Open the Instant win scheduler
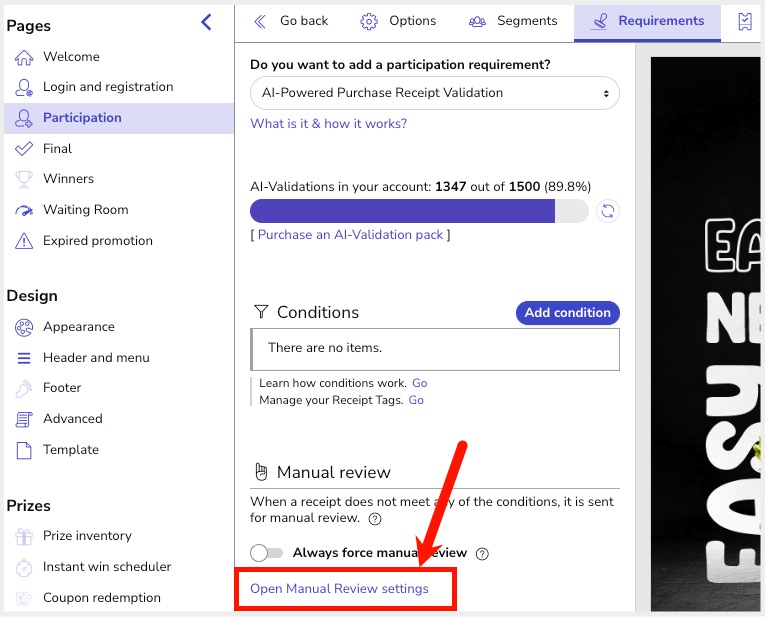 106,567
